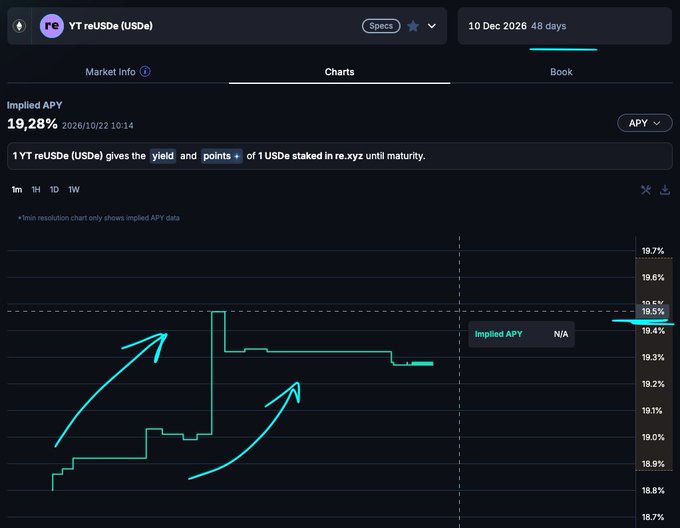Click the YT reUSDe (USDe) market name
Image resolution: width=680 pixels, height=528 pixels.
pos(111,26)
